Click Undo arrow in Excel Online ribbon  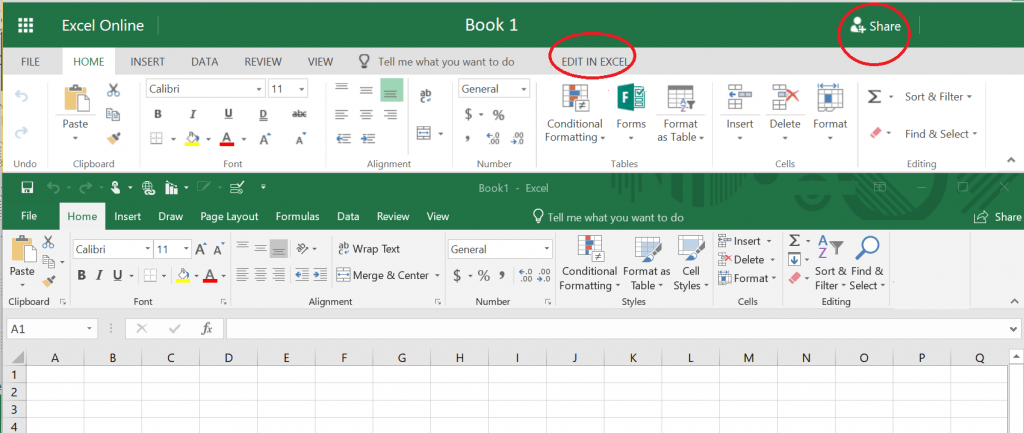pyautogui.click(x=22, y=97)
